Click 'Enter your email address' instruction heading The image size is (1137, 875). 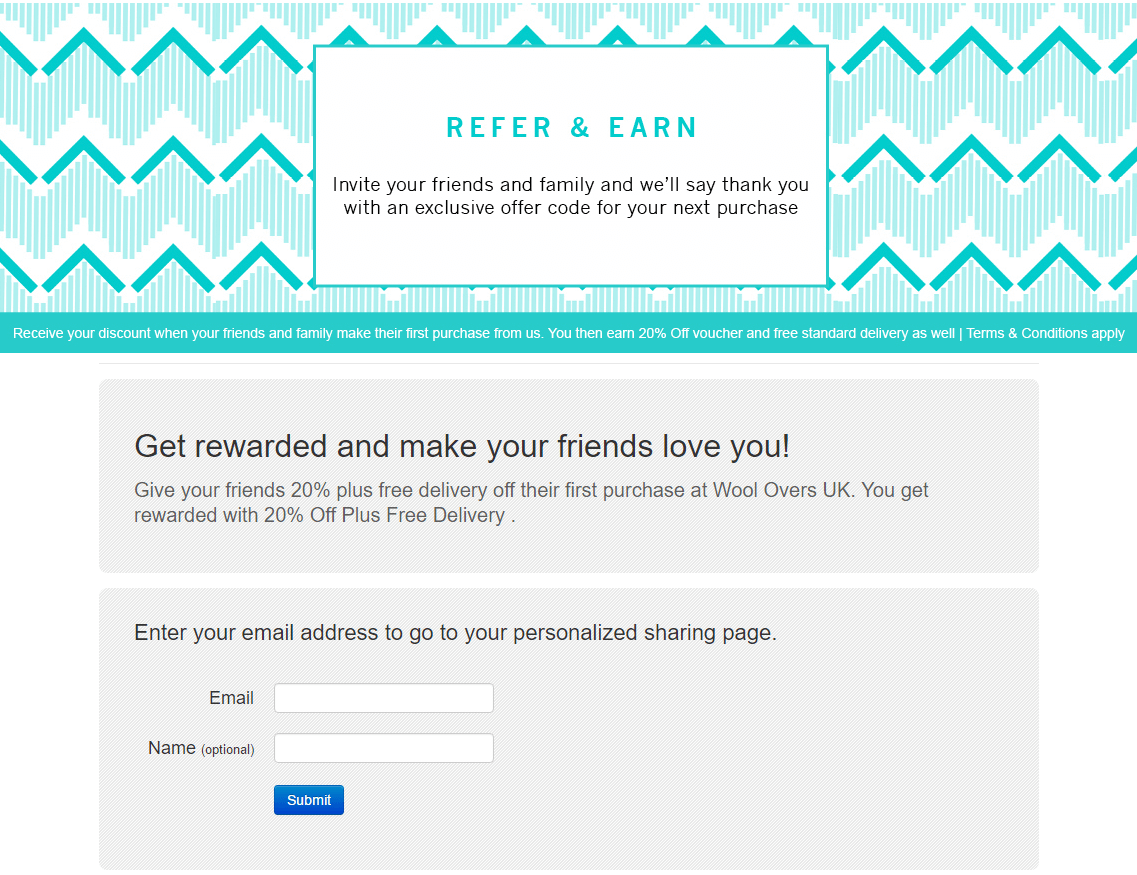455,632
